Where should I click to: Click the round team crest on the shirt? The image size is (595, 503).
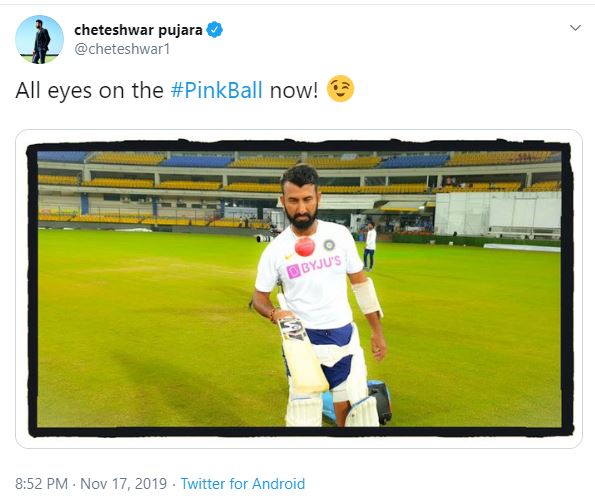pos(329,245)
